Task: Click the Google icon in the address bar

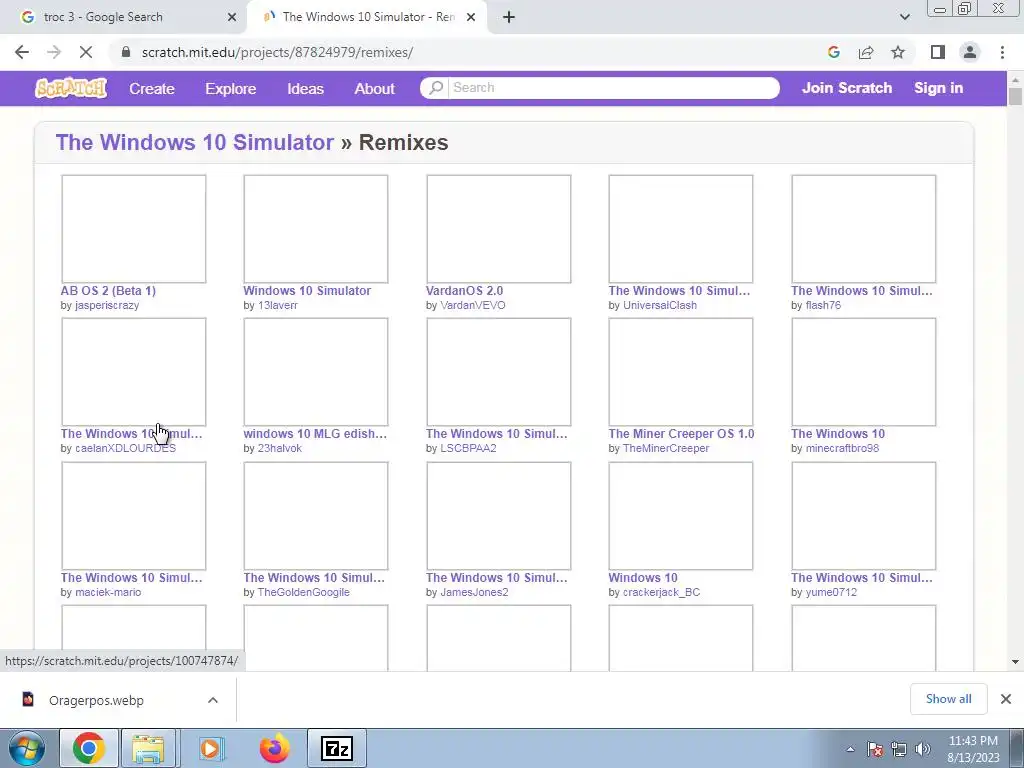Action: pyautogui.click(x=833, y=52)
